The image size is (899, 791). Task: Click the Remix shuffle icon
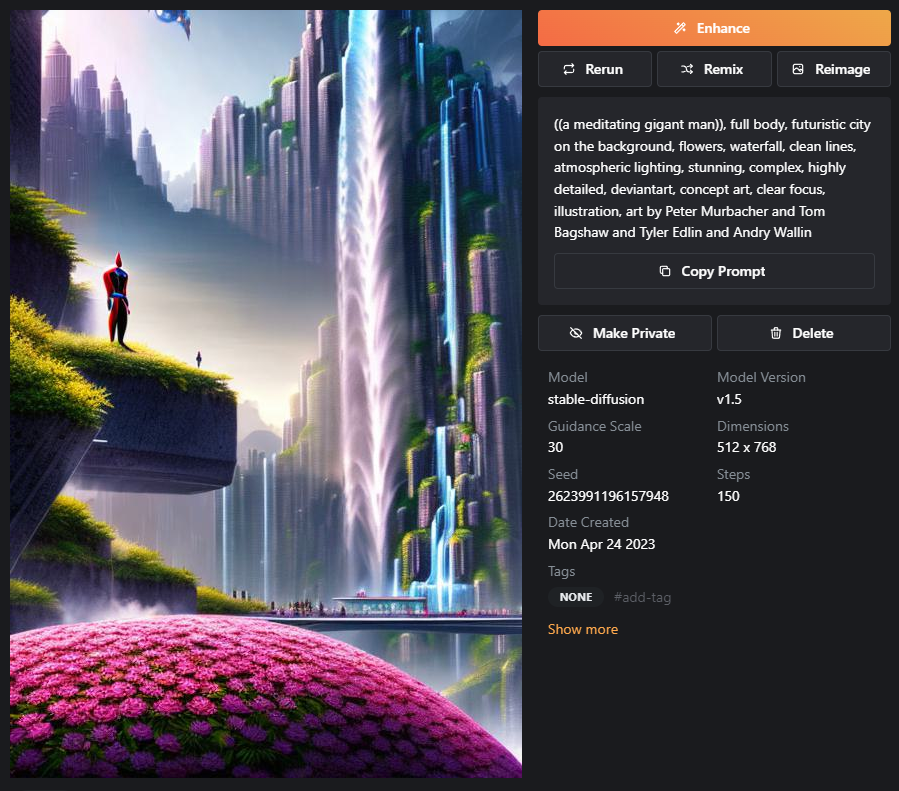687,69
